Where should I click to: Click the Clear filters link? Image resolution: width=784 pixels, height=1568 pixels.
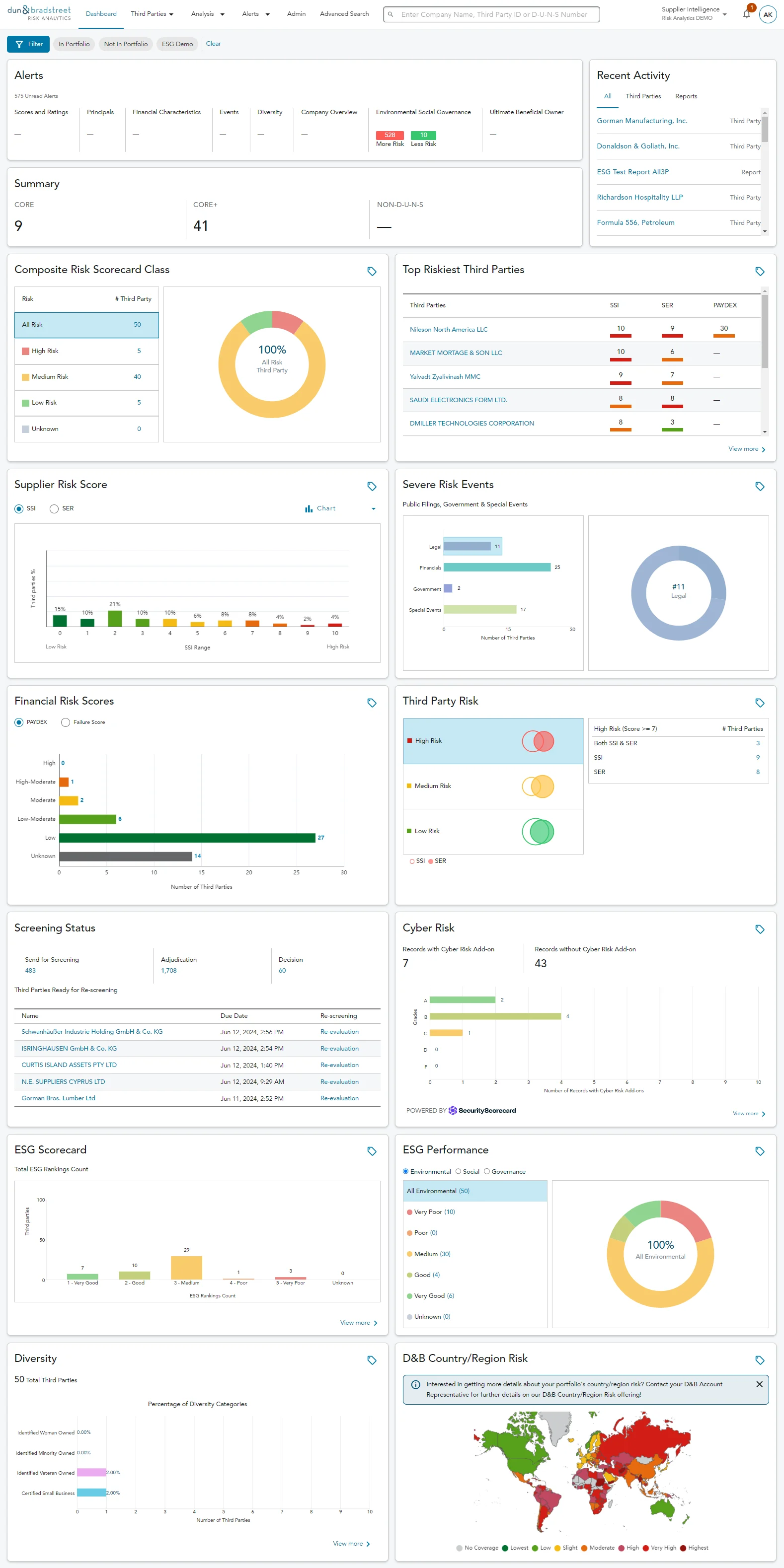pos(213,44)
